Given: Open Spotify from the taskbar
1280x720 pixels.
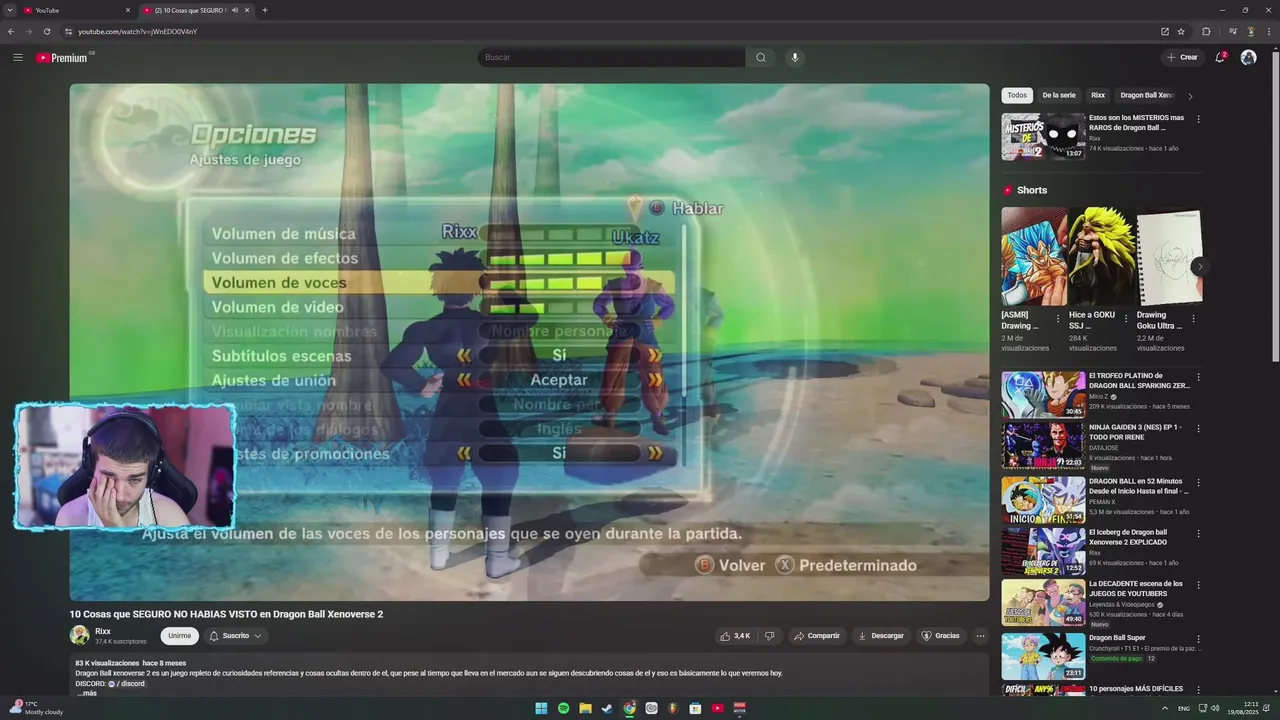Looking at the screenshot, I should (563, 708).
